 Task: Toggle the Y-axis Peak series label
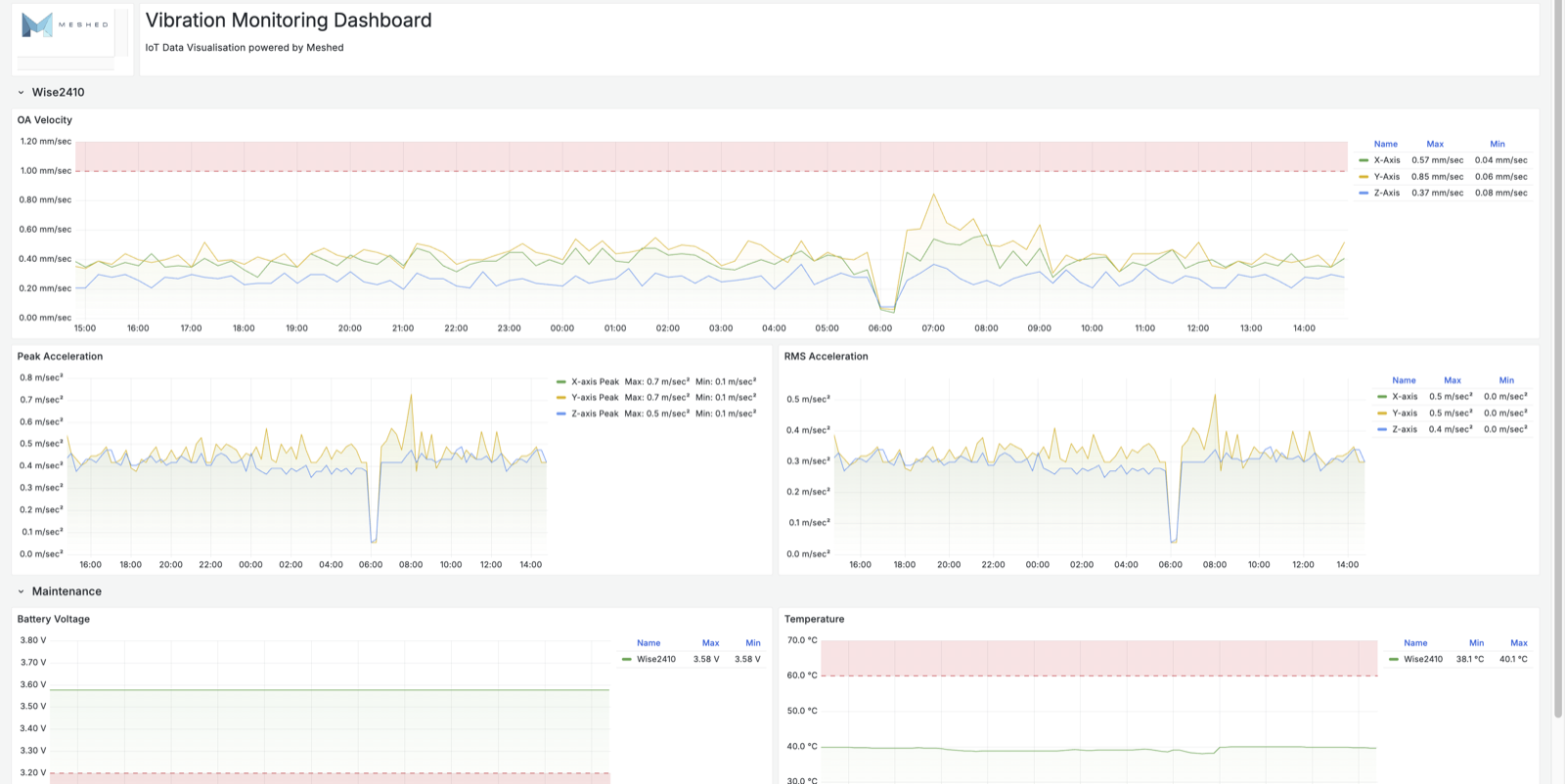click(x=595, y=398)
